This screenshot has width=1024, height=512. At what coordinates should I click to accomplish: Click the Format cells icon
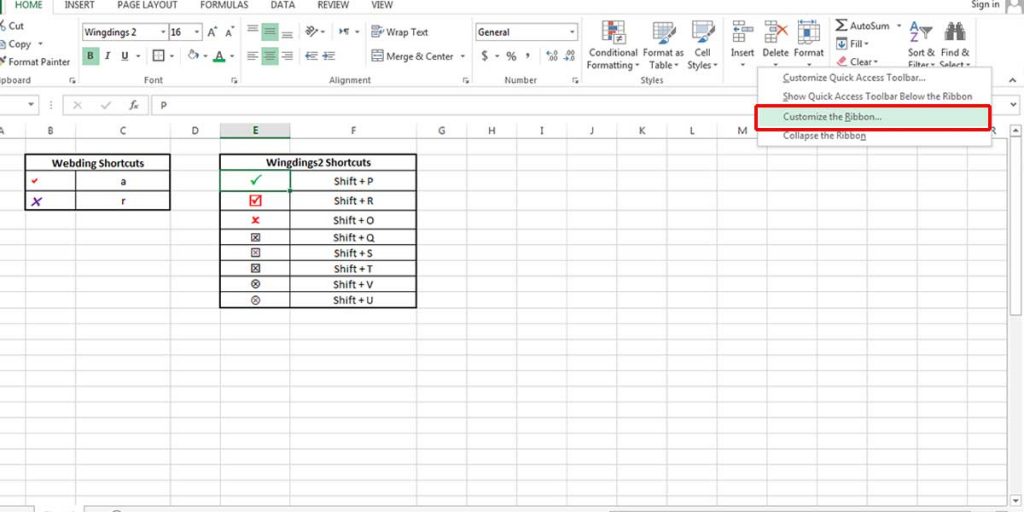coord(808,33)
